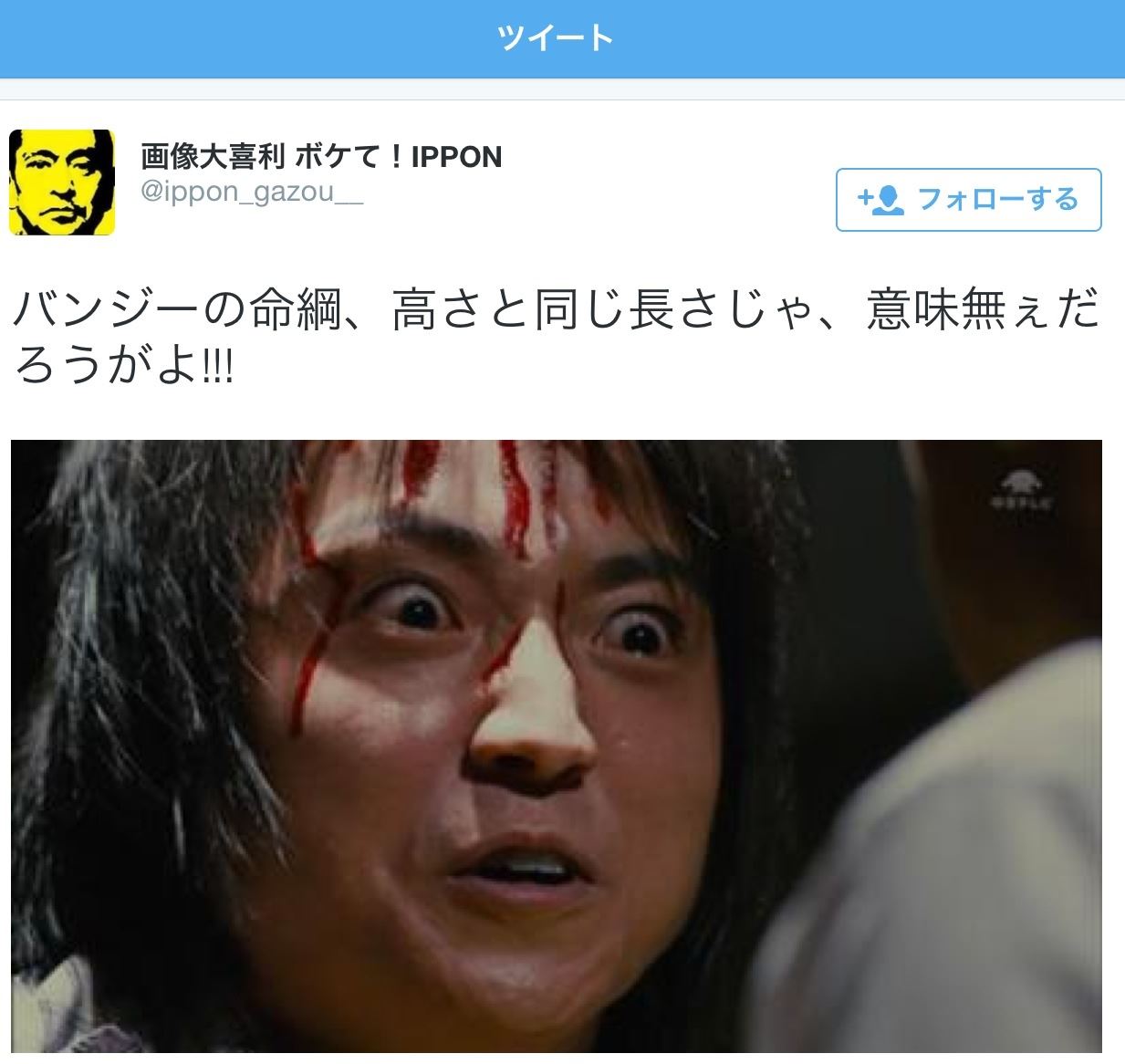This screenshot has height=1064, width=1125.
Task: Click the word IPPON in the account name
Action: 456,157
